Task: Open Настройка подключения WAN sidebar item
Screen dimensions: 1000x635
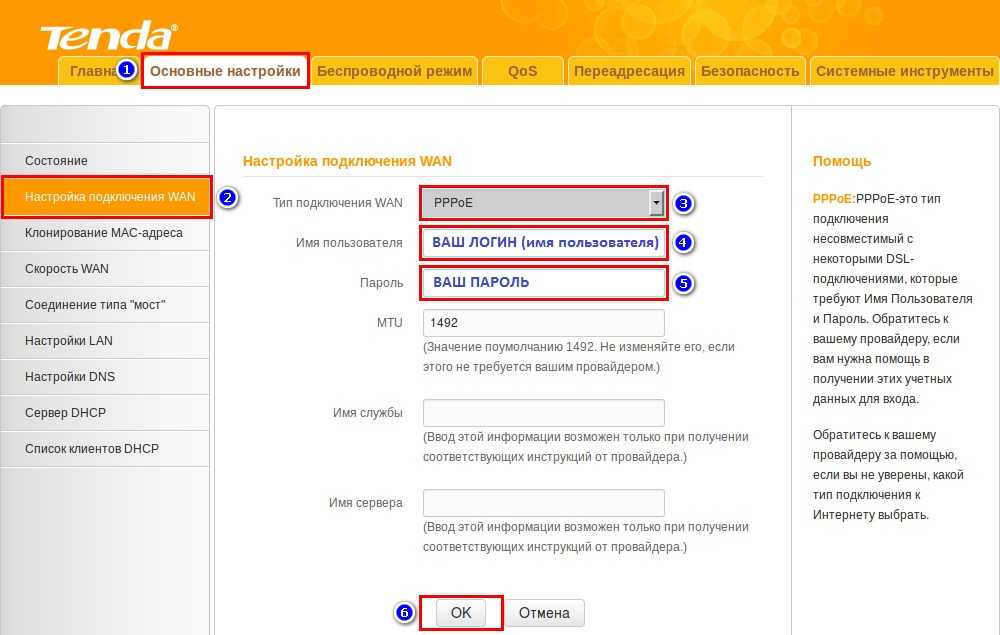Action: click(110, 197)
